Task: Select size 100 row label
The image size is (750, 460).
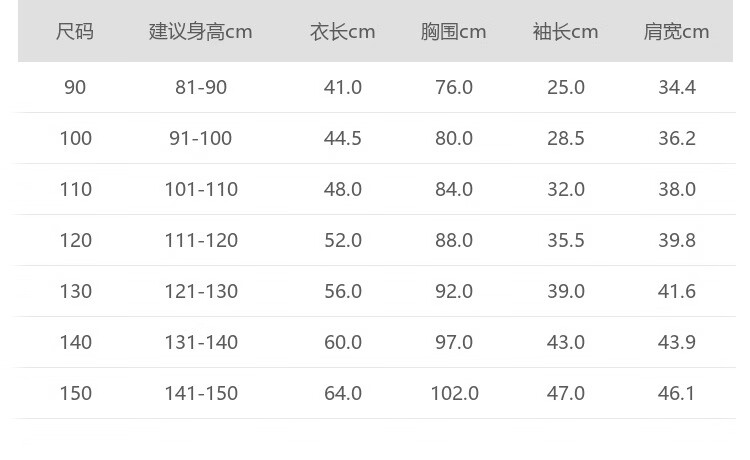Action: coord(76,138)
